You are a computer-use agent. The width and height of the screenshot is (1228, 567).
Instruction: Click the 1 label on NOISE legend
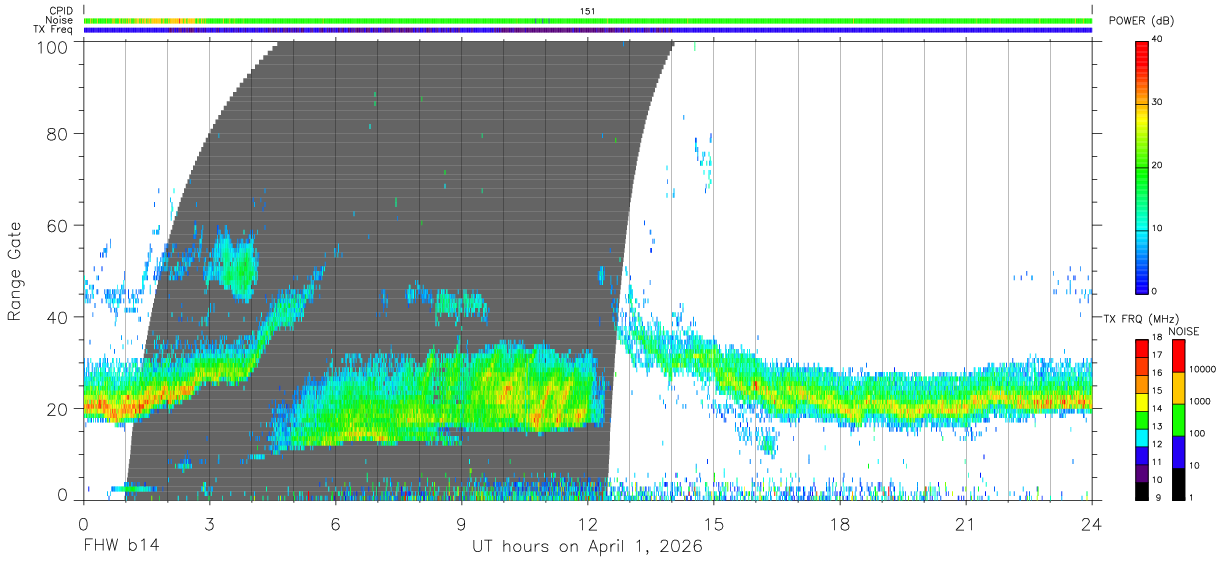pyautogui.click(x=1191, y=497)
